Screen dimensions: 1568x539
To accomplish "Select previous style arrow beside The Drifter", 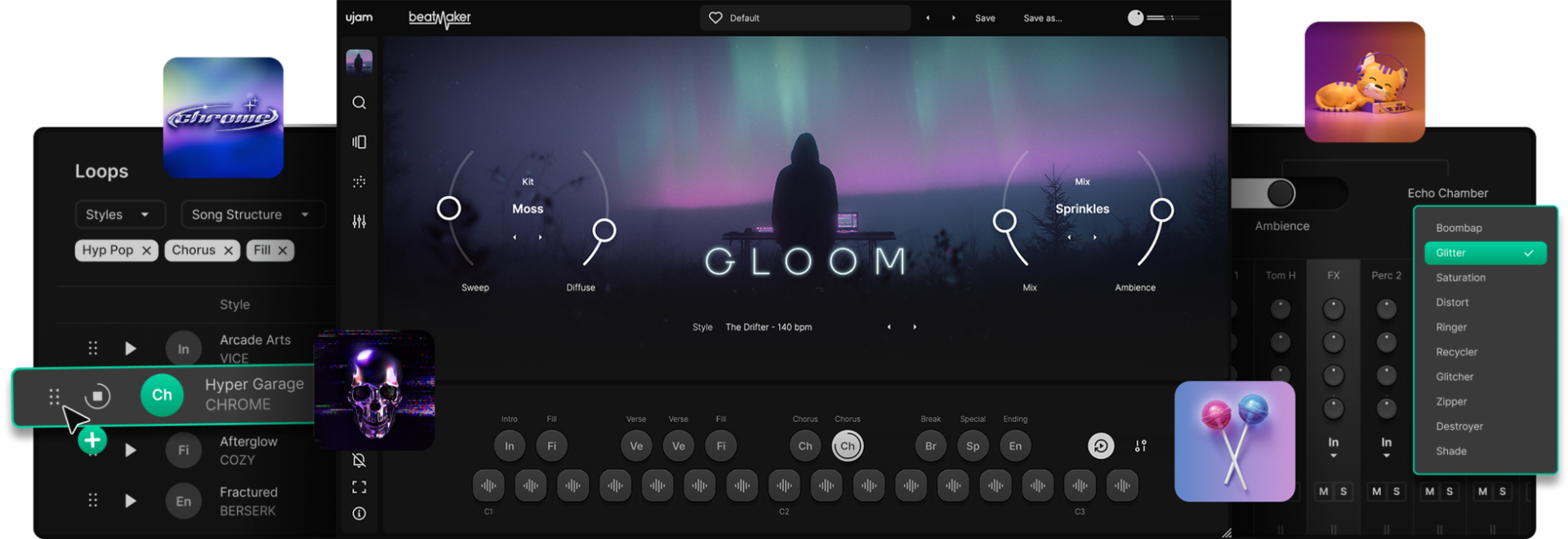I will (889, 327).
